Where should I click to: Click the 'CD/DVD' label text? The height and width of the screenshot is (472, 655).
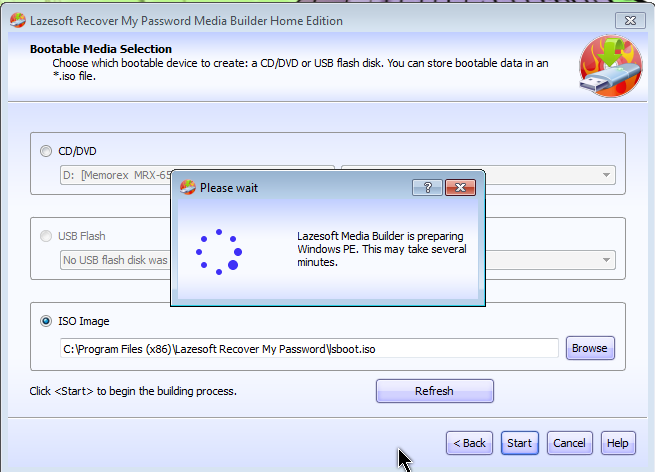(x=77, y=151)
